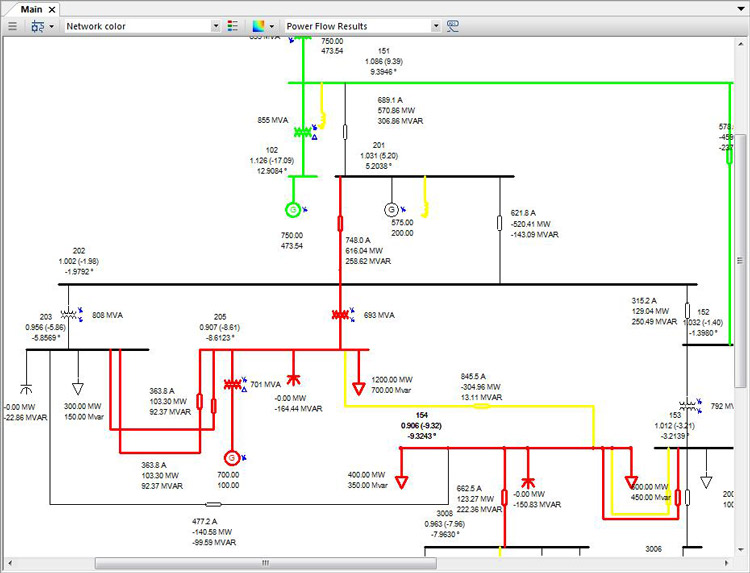Select the red generator rated 700.00
Screen dimensions: 750x573
[x=233, y=457]
